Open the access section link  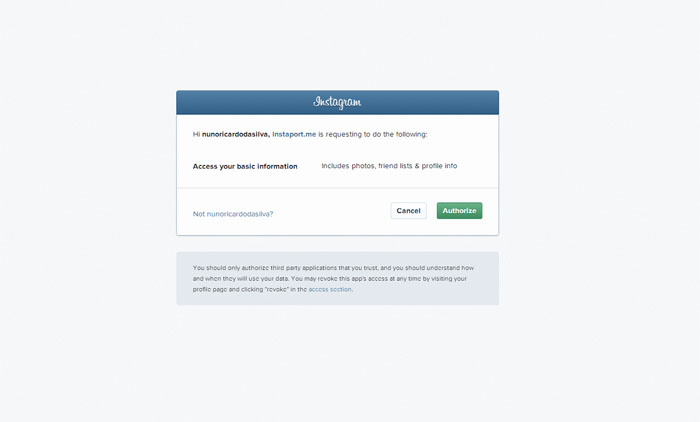pyautogui.click(x=330, y=289)
